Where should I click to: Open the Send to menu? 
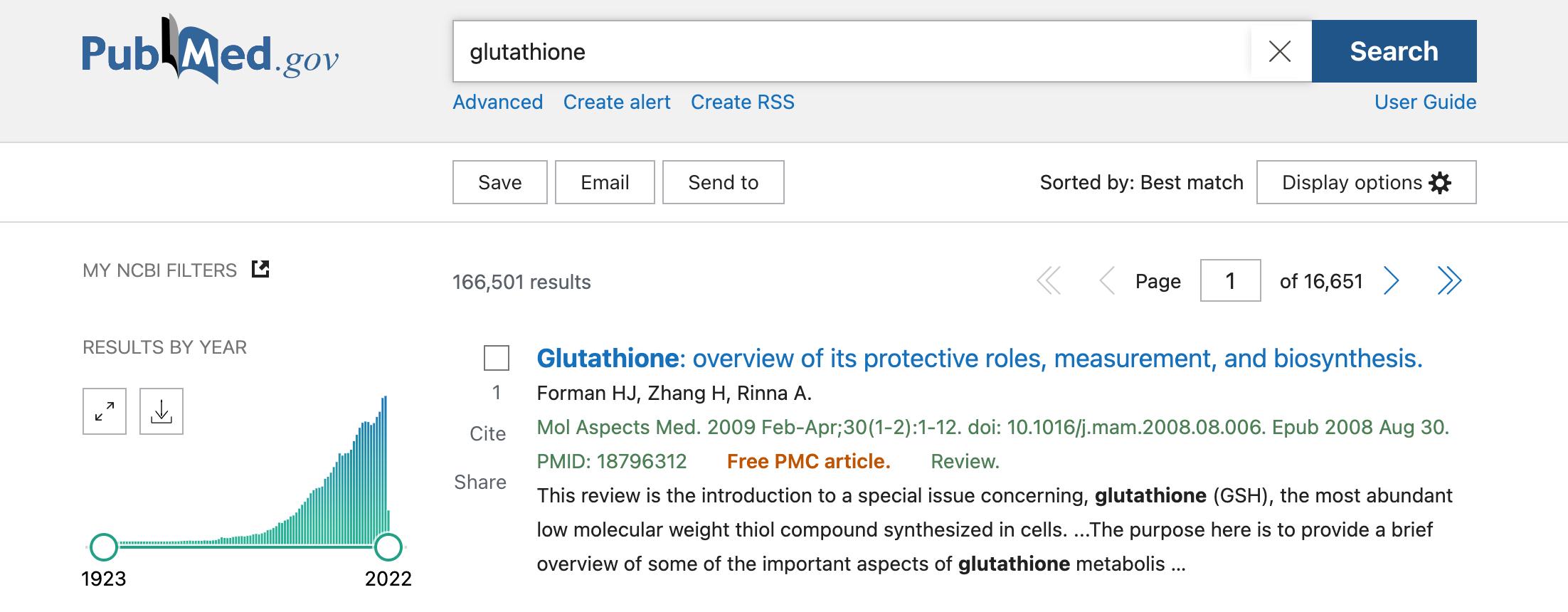coord(723,182)
